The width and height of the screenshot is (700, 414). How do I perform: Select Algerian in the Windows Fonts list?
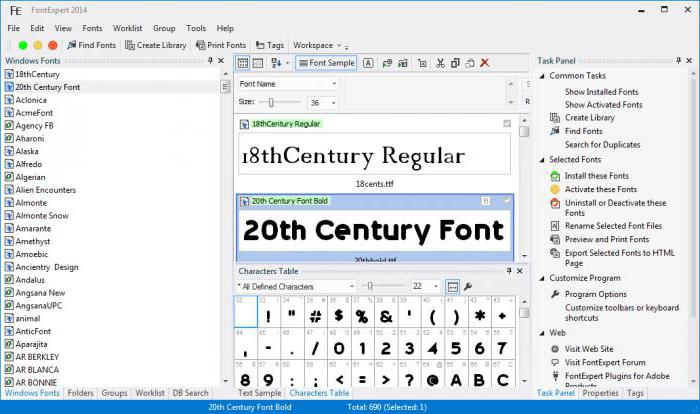(x=30, y=177)
